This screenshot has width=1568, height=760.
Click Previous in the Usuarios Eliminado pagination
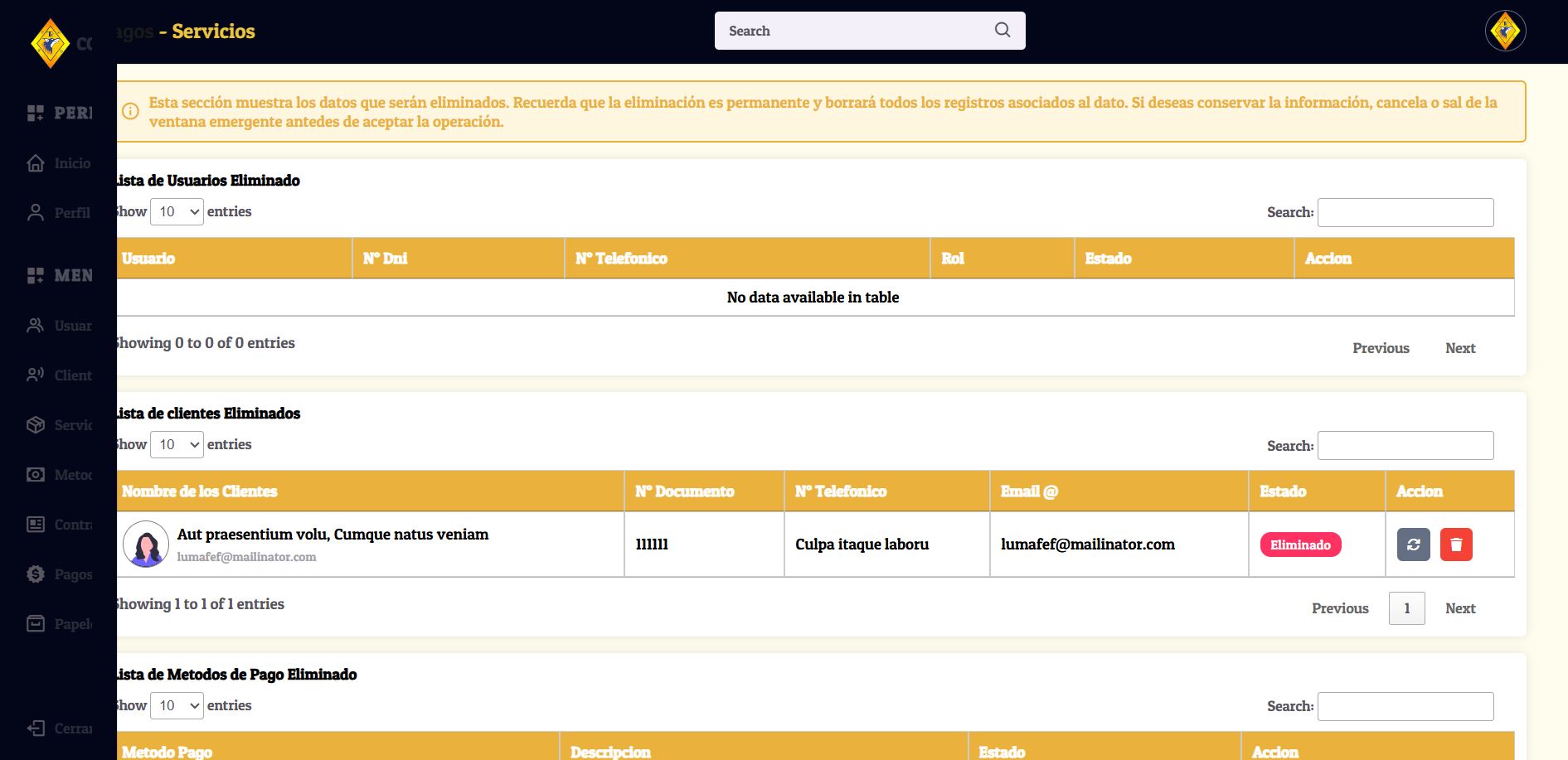click(1381, 348)
